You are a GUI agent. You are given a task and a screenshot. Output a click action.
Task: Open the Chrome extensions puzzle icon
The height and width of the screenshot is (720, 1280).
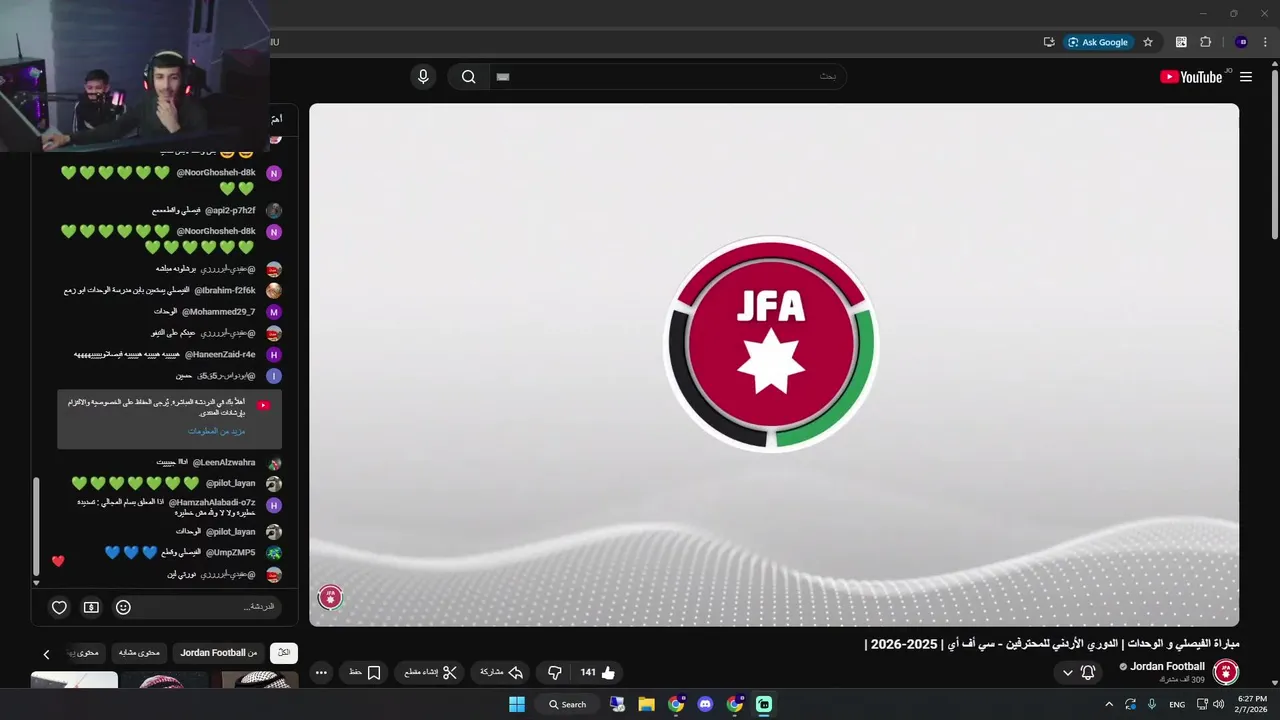point(1206,42)
